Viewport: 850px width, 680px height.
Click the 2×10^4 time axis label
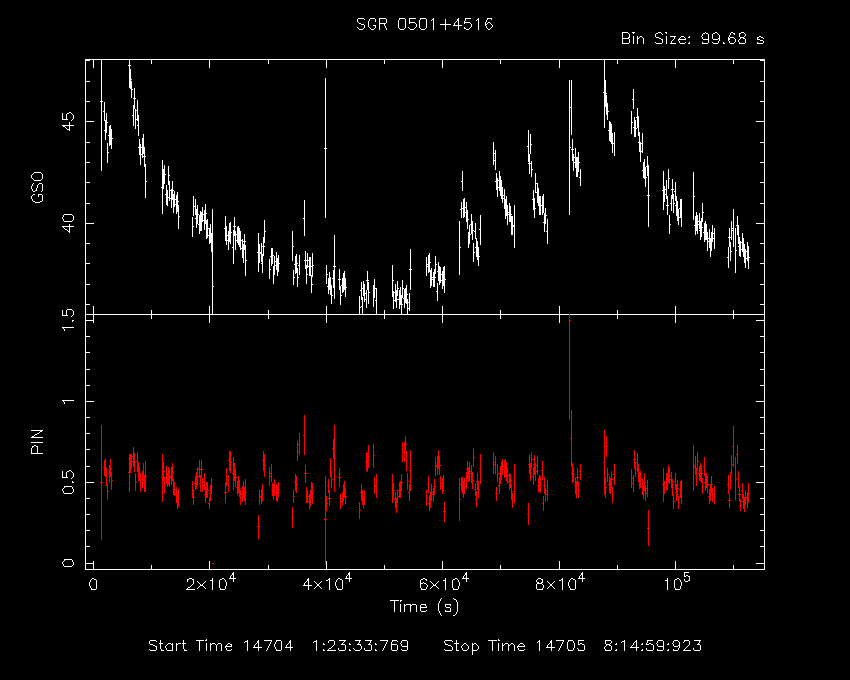point(210,582)
